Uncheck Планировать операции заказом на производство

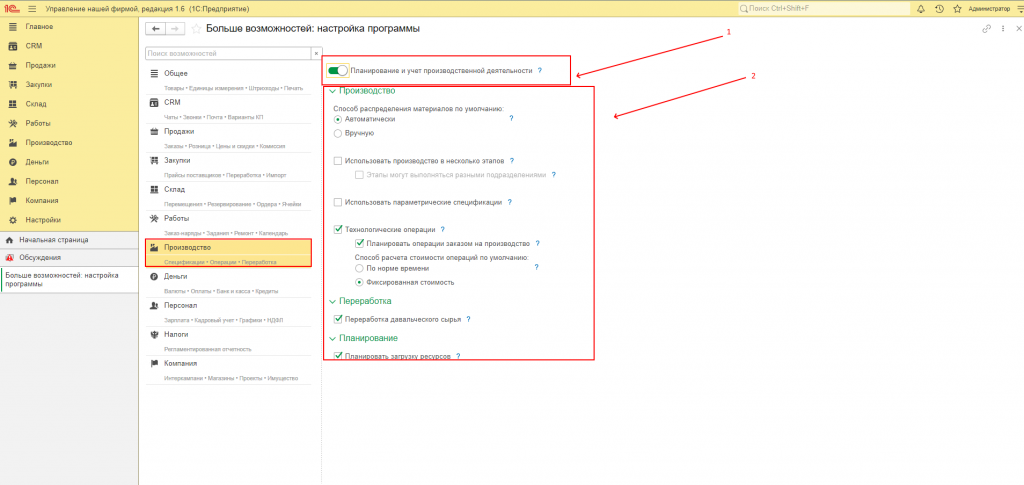tap(359, 243)
